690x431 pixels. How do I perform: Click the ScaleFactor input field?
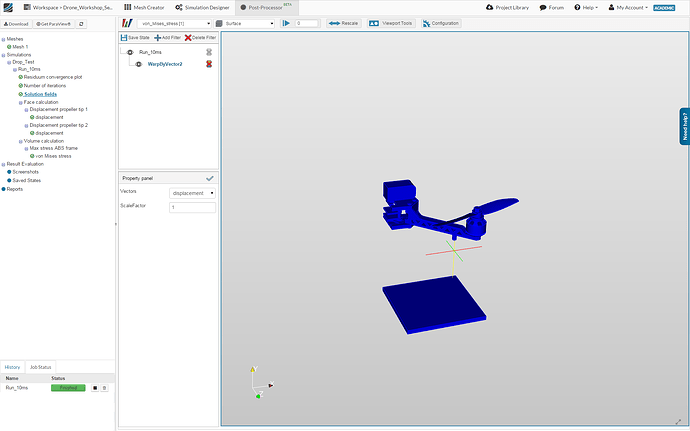[x=192, y=207]
